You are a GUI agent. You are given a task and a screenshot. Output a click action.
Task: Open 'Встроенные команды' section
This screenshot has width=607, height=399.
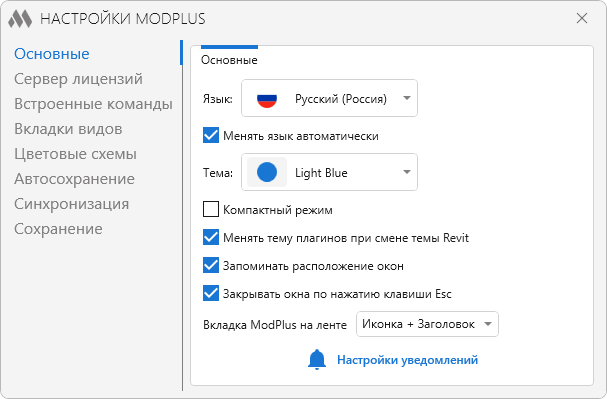click(93, 104)
